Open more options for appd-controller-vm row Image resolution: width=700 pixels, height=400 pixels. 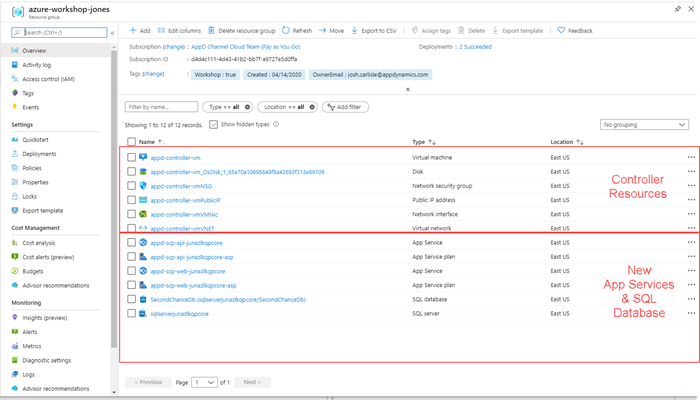point(691,157)
